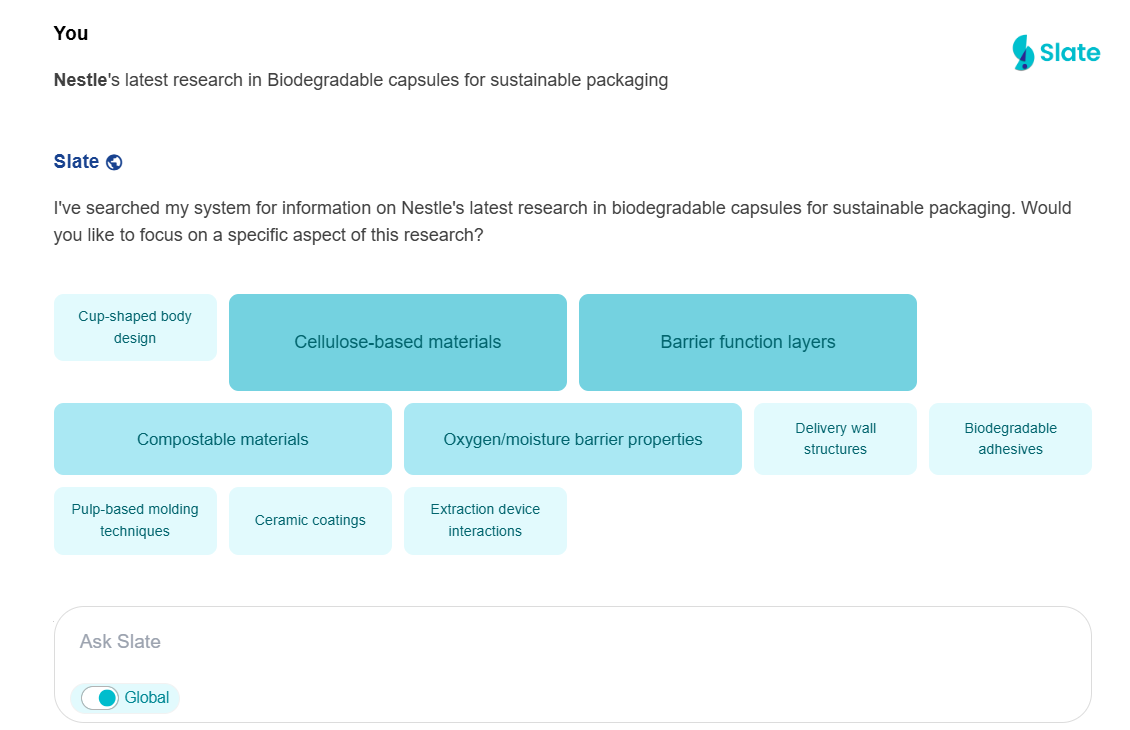
Task: Toggle the Global search switch
Action: [x=100, y=698]
